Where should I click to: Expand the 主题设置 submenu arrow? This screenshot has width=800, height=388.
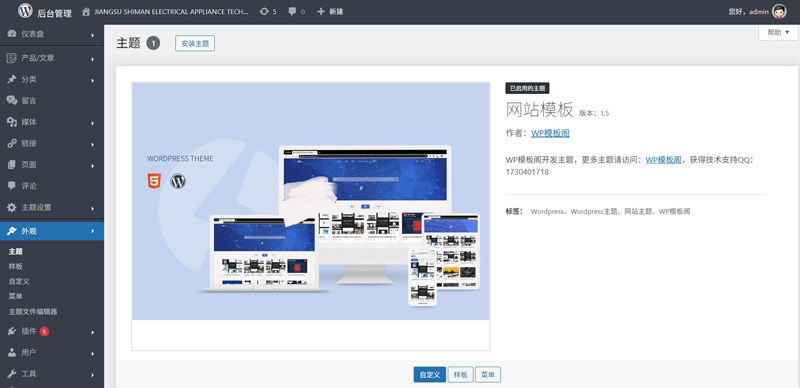click(x=93, y=209)
